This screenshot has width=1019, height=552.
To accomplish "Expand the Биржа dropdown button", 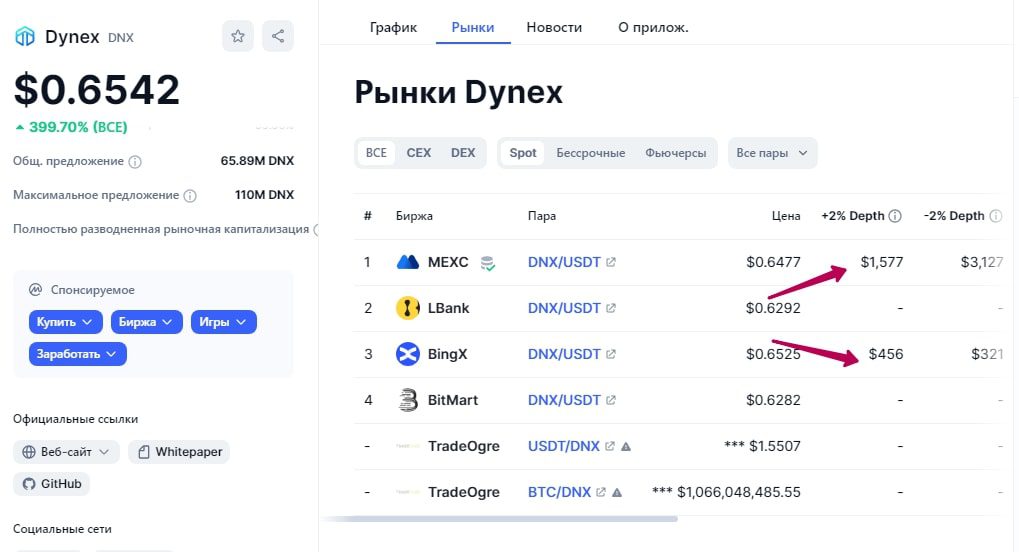I will point(146,322).
